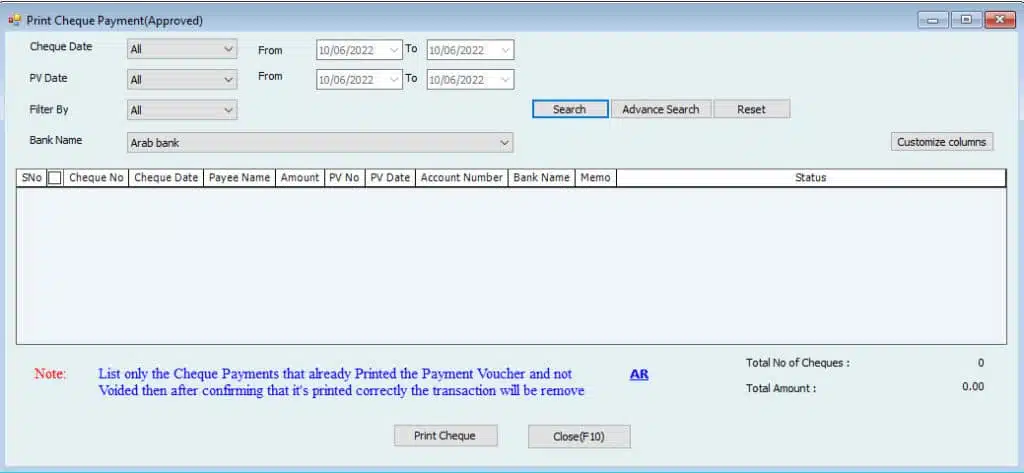Click the Total Amount value 0.00
The image size is (1024, 473).
pos(972,387)
